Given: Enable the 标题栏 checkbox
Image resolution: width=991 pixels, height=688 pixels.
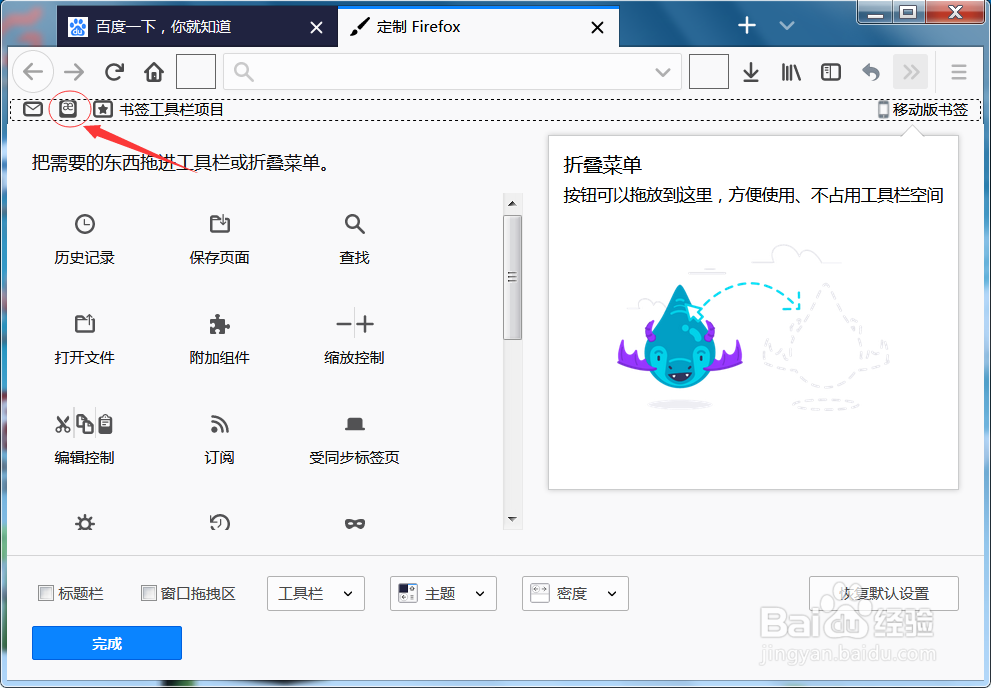Looking at the screenshot, I should (x=46, y=593).
